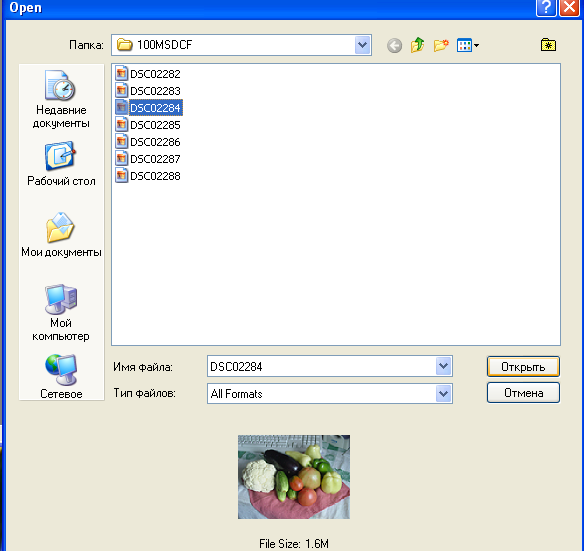Click the Открыть button
Screen dimensions: 584x551
(523, 367)
